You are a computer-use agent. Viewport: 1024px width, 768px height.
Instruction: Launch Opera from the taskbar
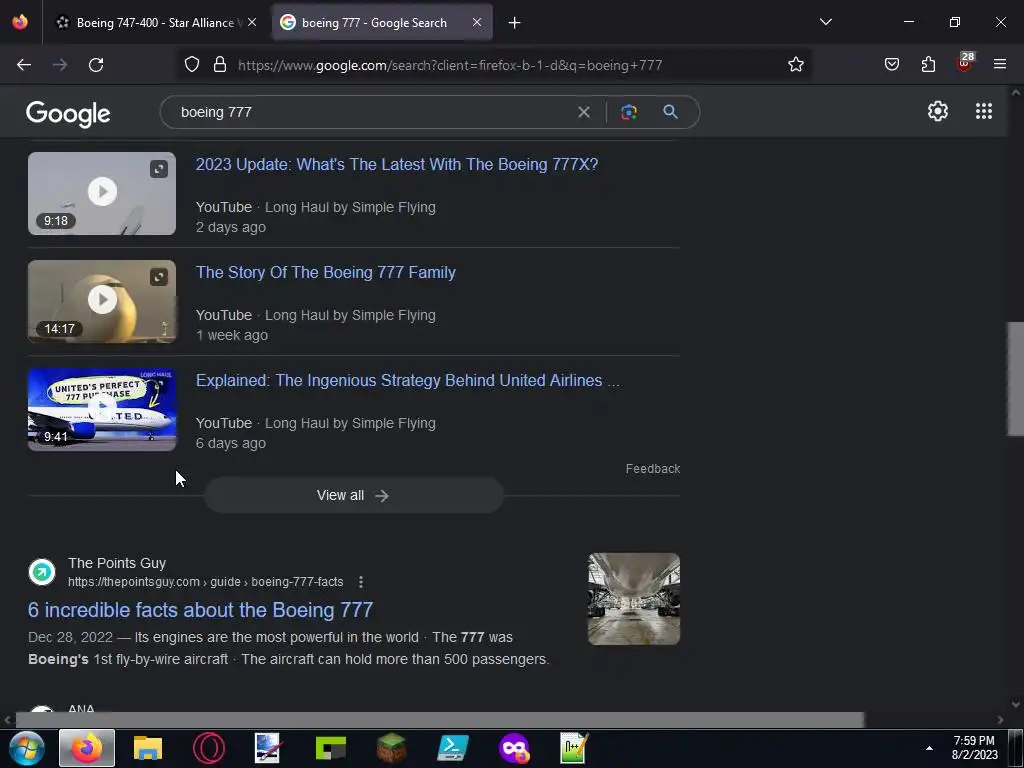click(209, 748)
